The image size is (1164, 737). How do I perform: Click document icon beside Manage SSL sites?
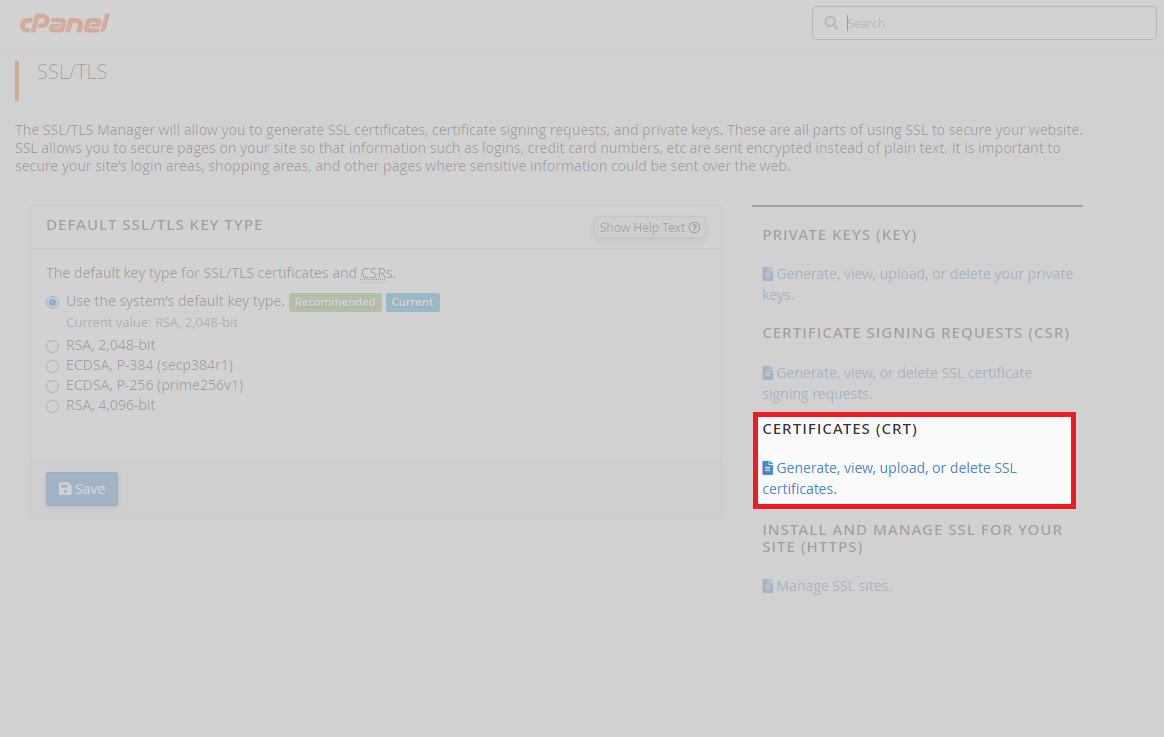[768, 586]
